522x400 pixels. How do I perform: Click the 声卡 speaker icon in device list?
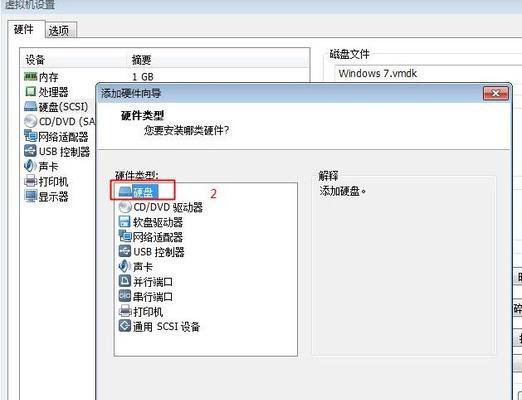[30, 166]
